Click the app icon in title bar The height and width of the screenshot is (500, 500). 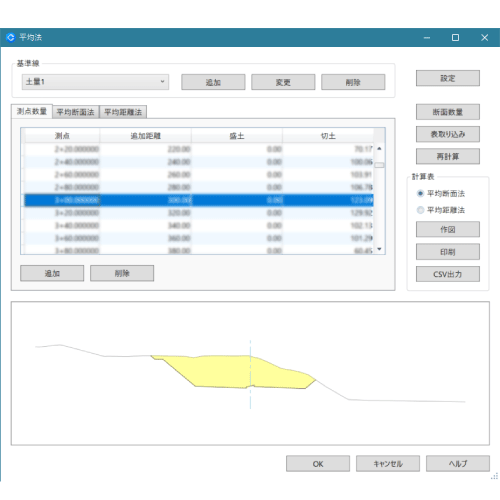pos(11,37)
